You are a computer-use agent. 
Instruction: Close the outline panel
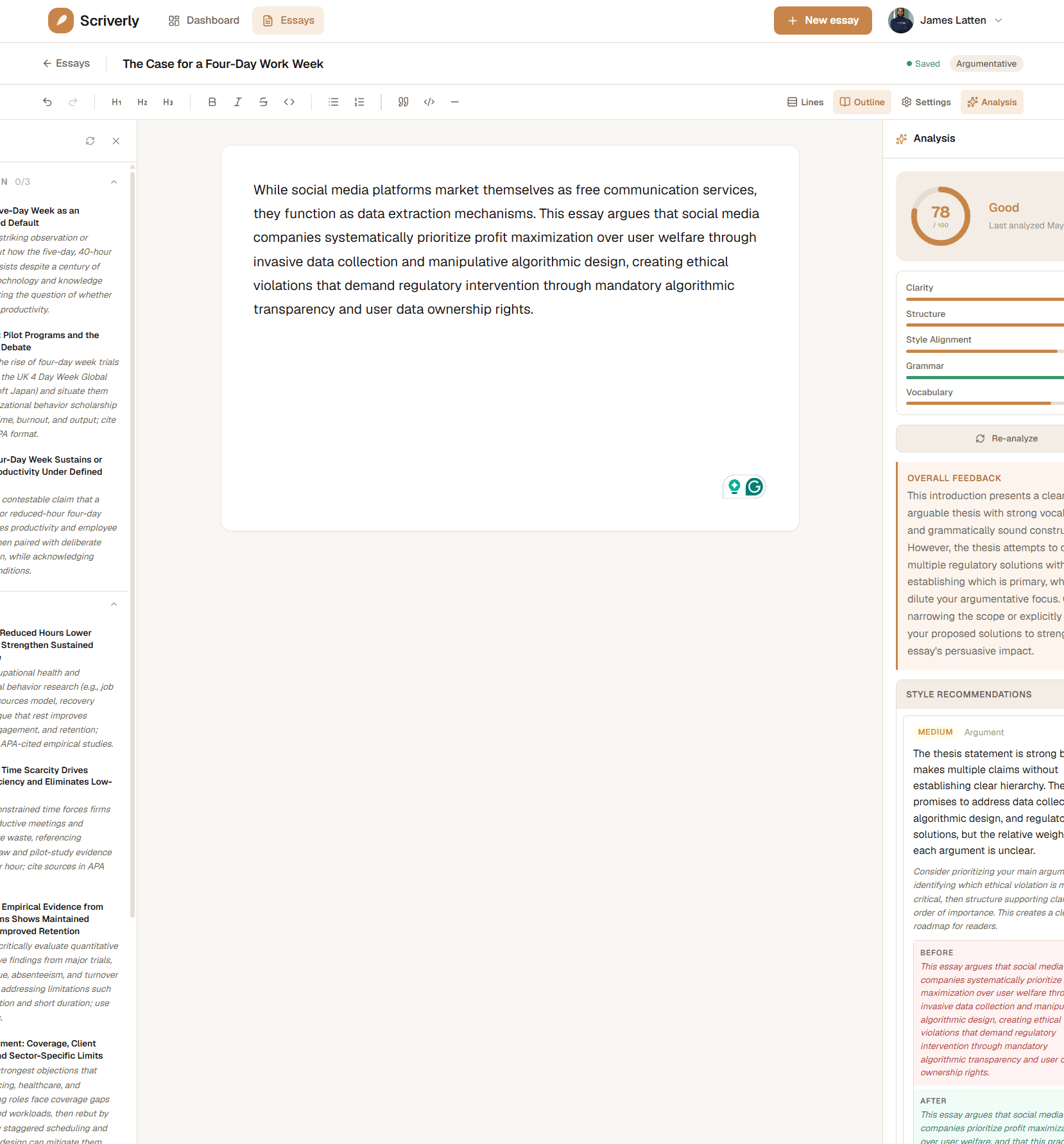(116, 141)
